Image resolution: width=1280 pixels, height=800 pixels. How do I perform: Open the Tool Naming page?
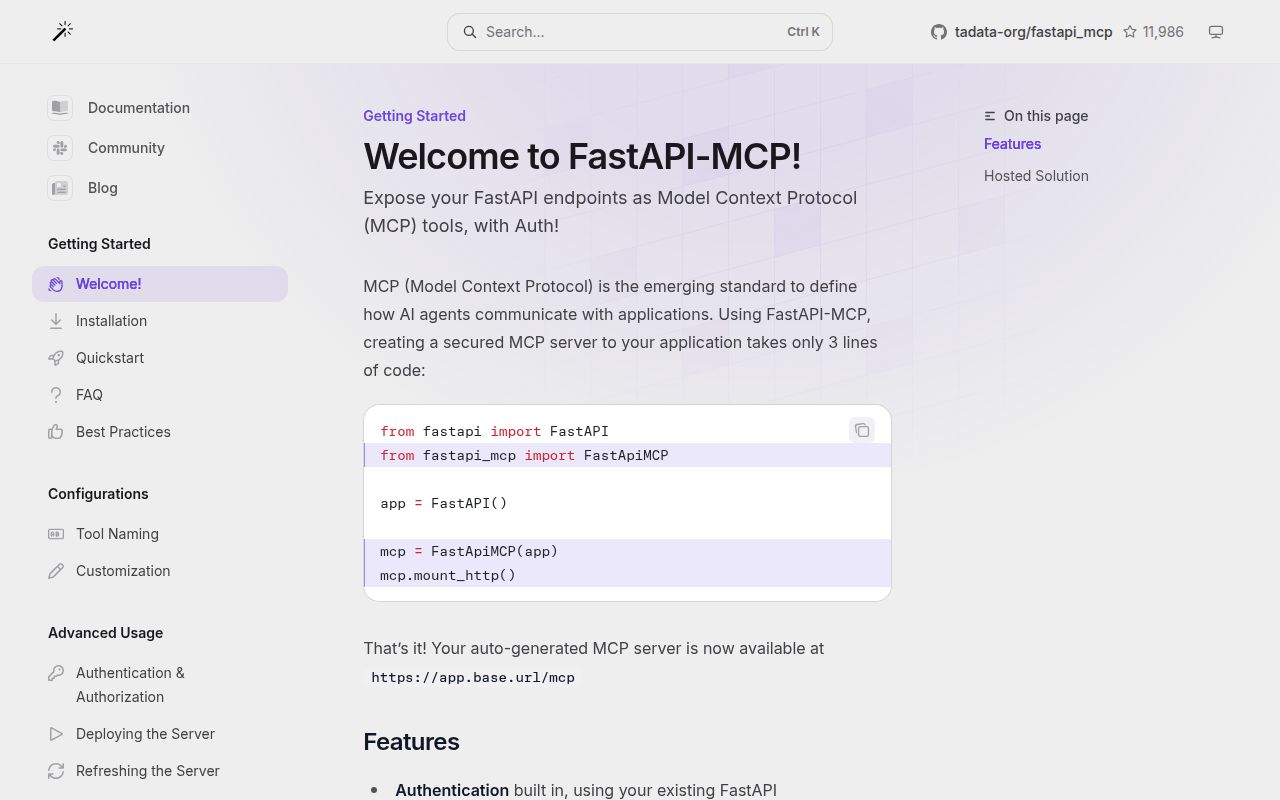[x=160, y=534]
